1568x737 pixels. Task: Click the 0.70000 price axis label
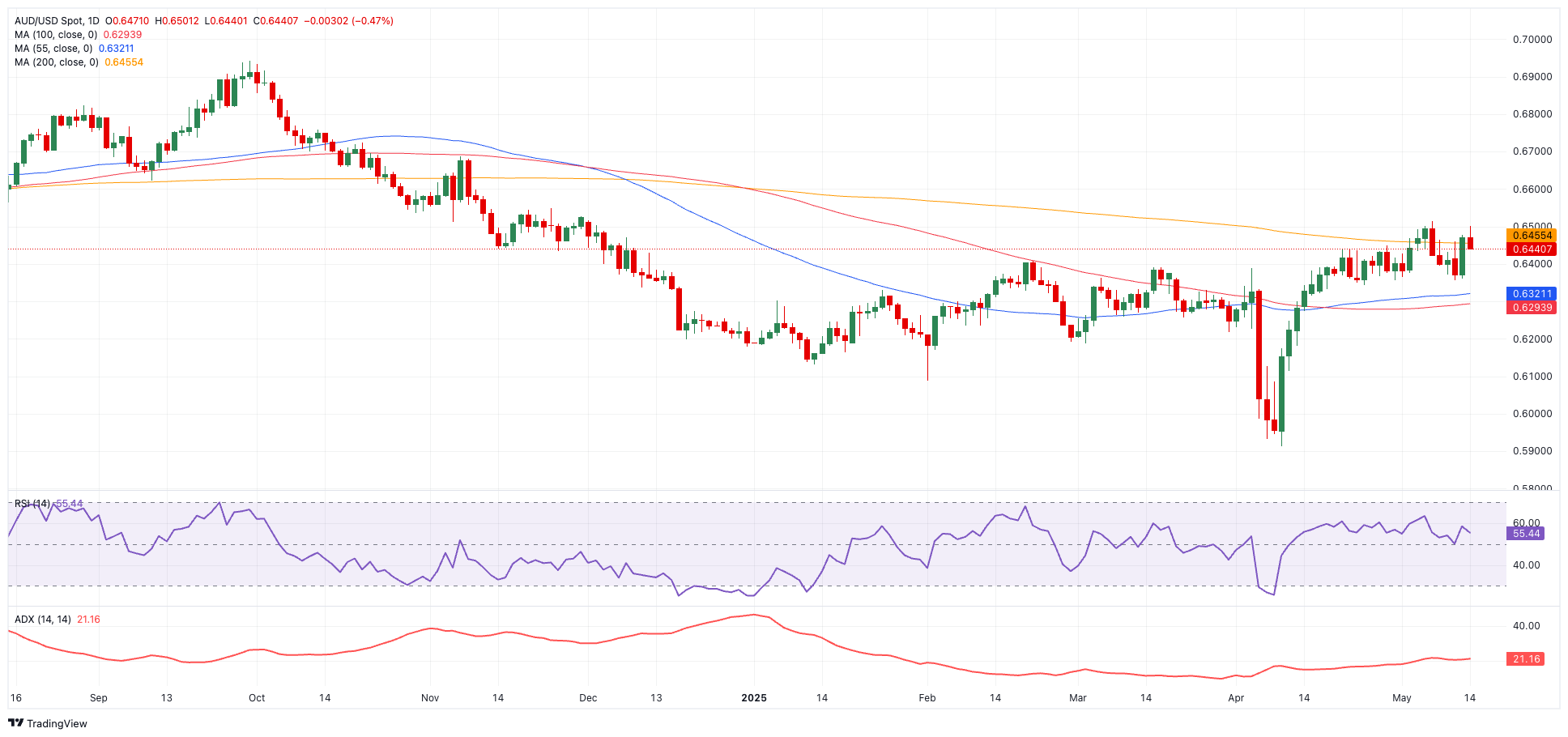pos(1532,40)
